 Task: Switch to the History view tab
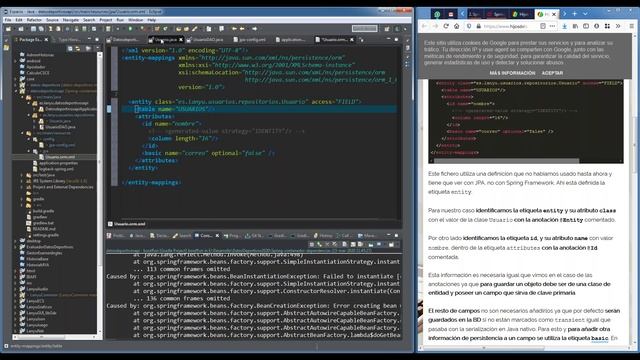(323, 236)
